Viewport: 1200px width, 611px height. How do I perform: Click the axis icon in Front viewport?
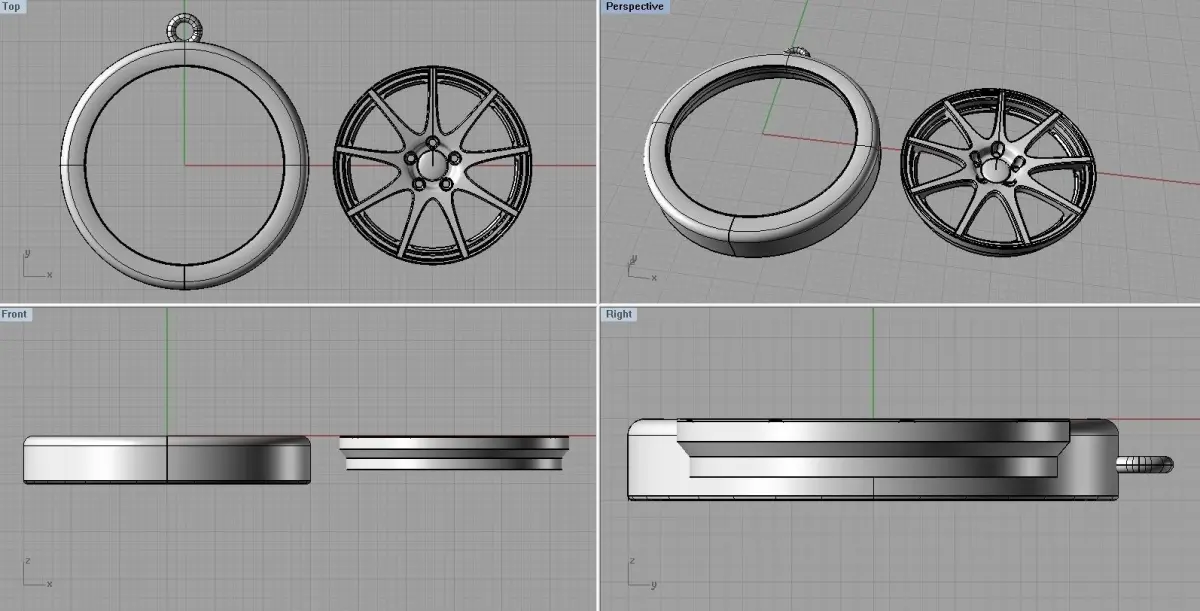pos(36,572)
